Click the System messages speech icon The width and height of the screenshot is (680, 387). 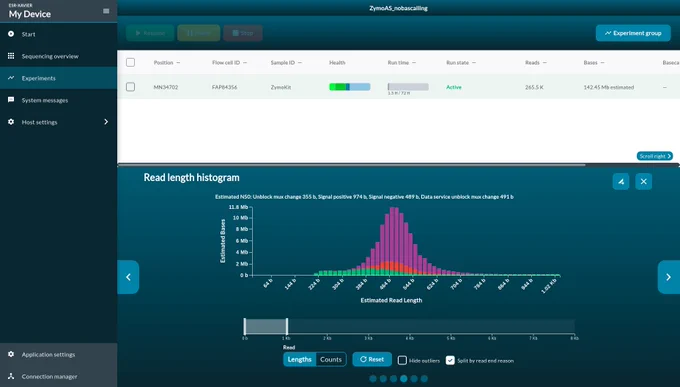click(x=11, y=100)
